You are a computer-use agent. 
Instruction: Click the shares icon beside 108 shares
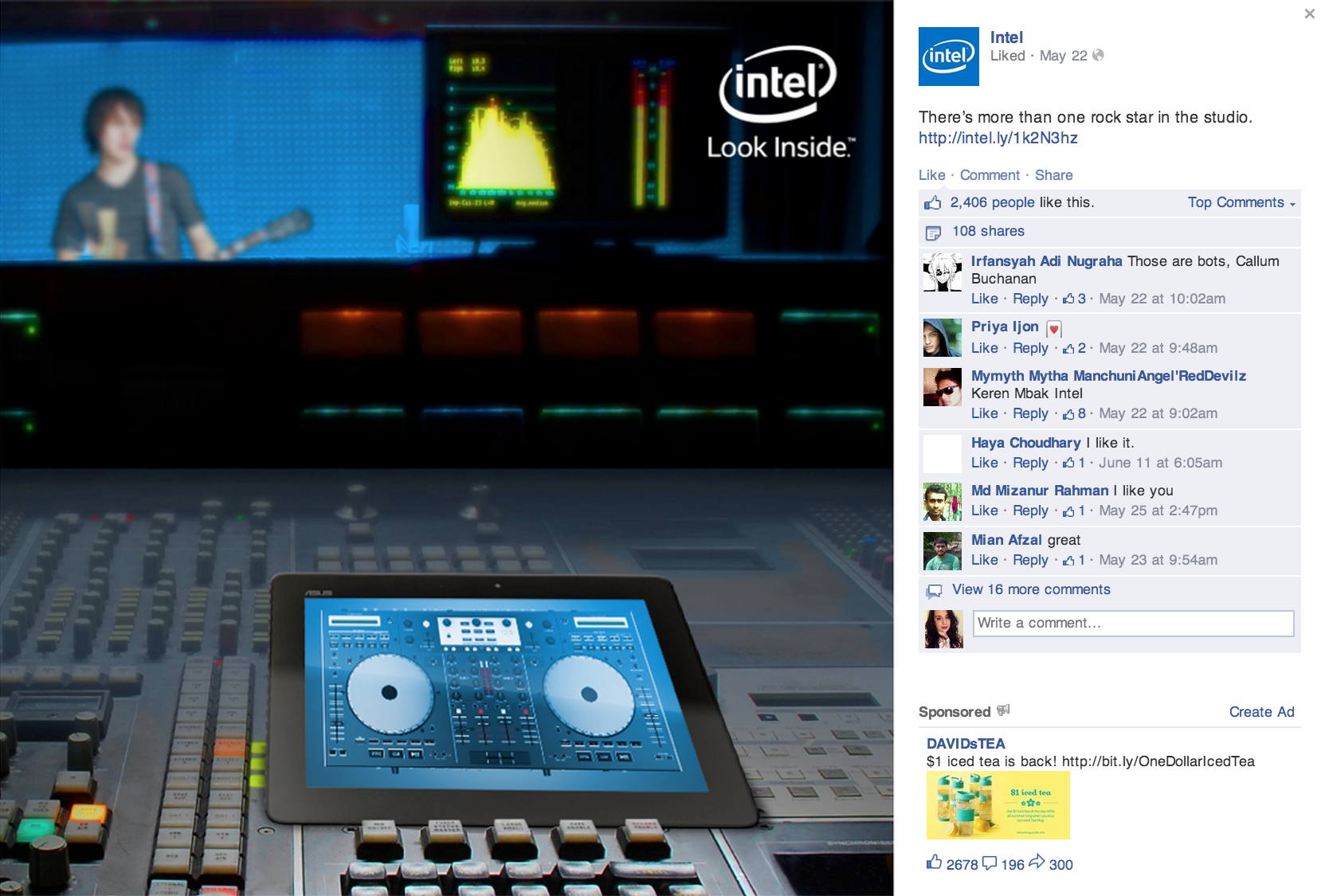[933, 233]
